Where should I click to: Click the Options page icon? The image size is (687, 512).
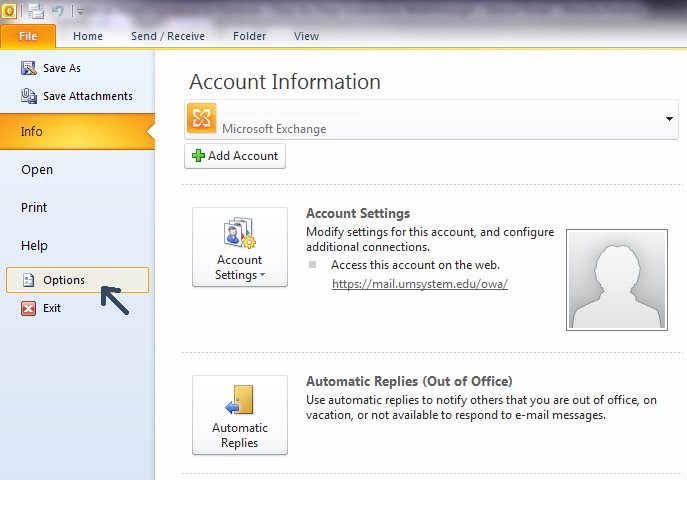click(28, 280)
